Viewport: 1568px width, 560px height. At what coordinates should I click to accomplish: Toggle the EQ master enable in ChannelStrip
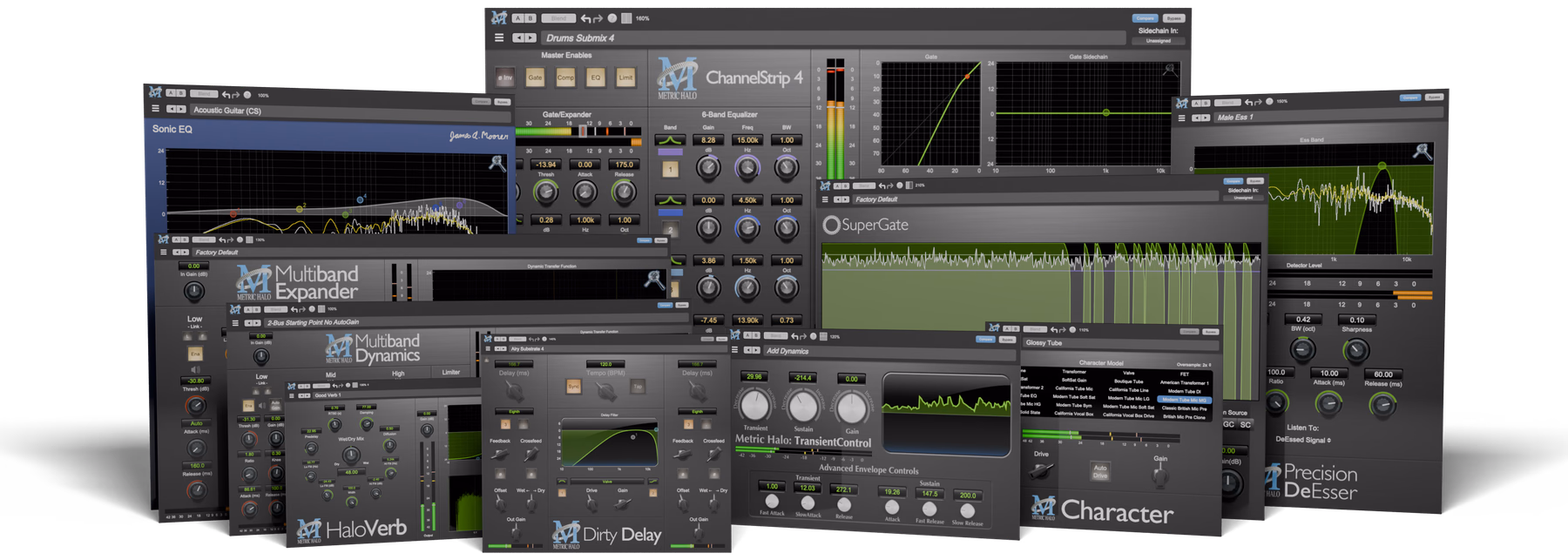(x=596, y=78)
